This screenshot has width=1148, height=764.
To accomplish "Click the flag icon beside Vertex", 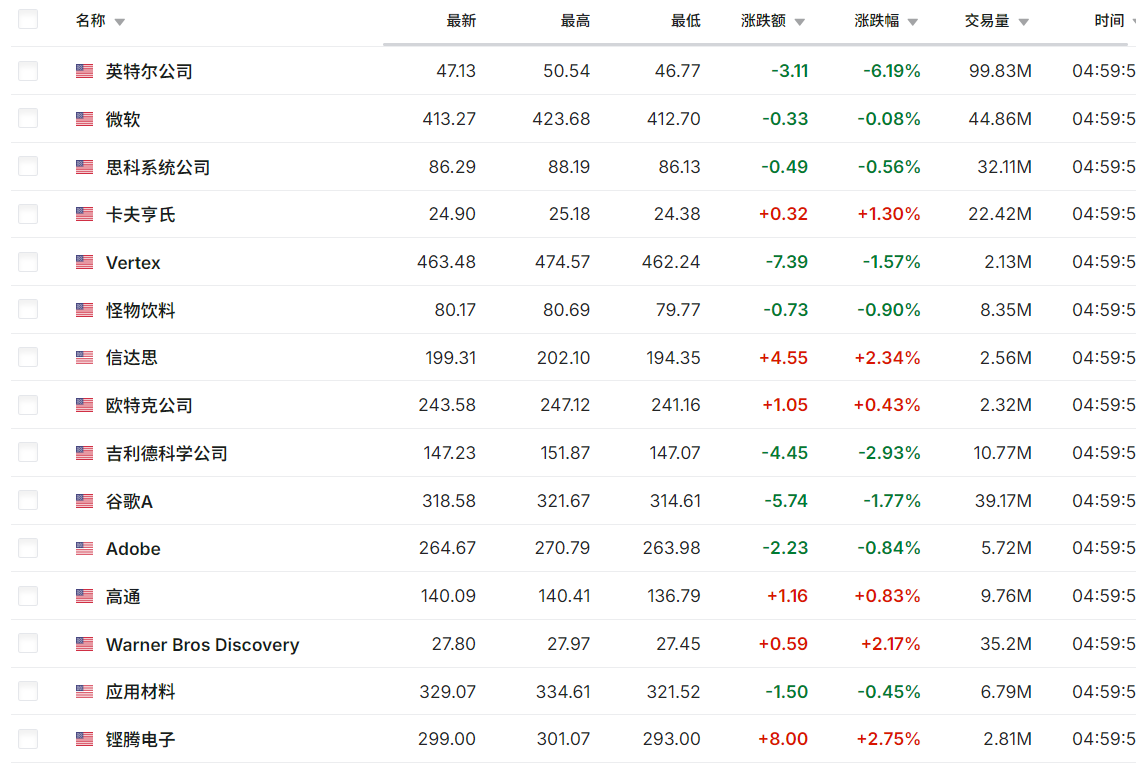I will tap(85, 262).
